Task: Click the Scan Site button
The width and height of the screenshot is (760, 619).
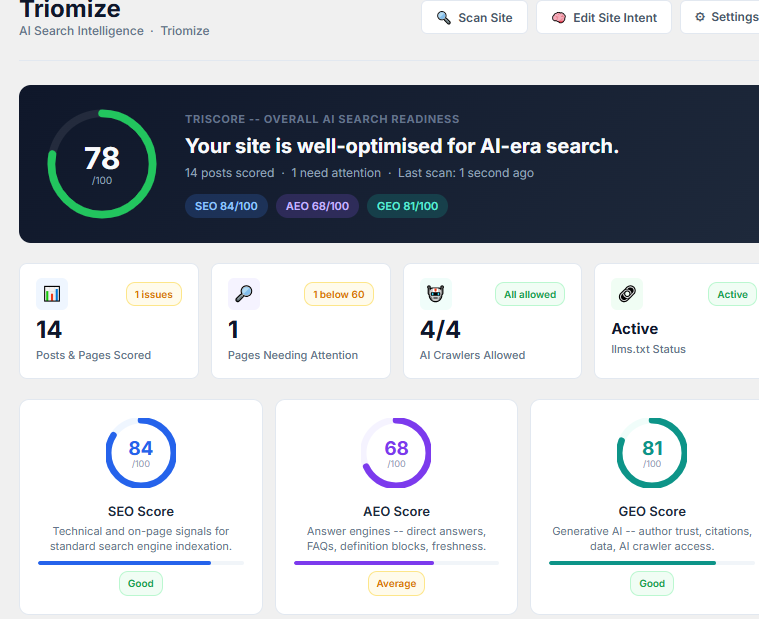Action: click(x=474, y=17)
